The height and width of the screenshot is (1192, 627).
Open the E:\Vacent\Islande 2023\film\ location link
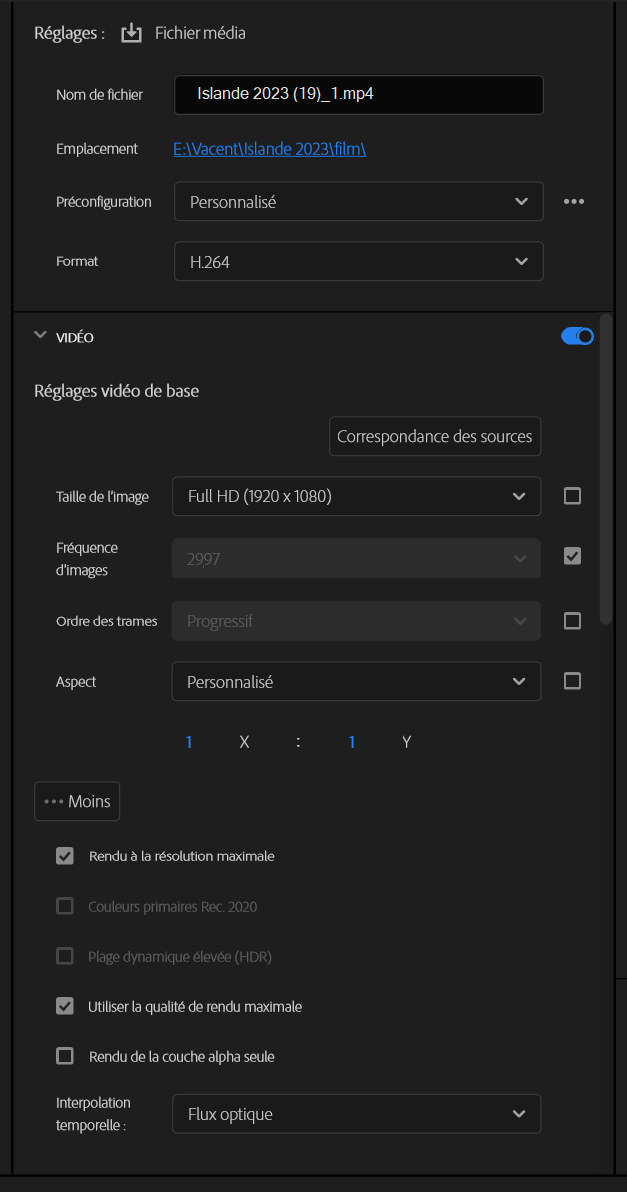[x=270, y=149]
